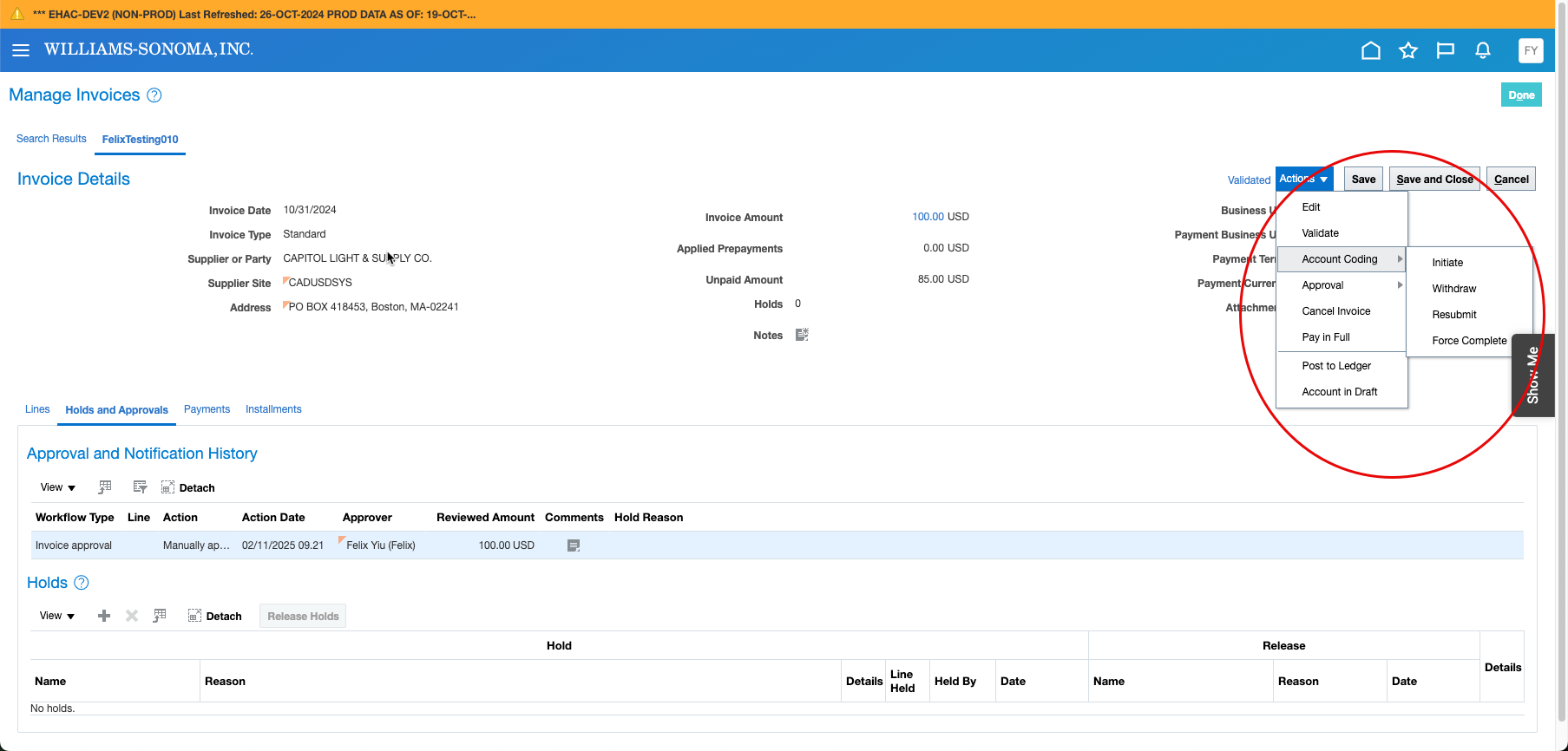Click the warning icon in the banner
The height and width of the screenshot is (751, 1568).
[16, 14]
